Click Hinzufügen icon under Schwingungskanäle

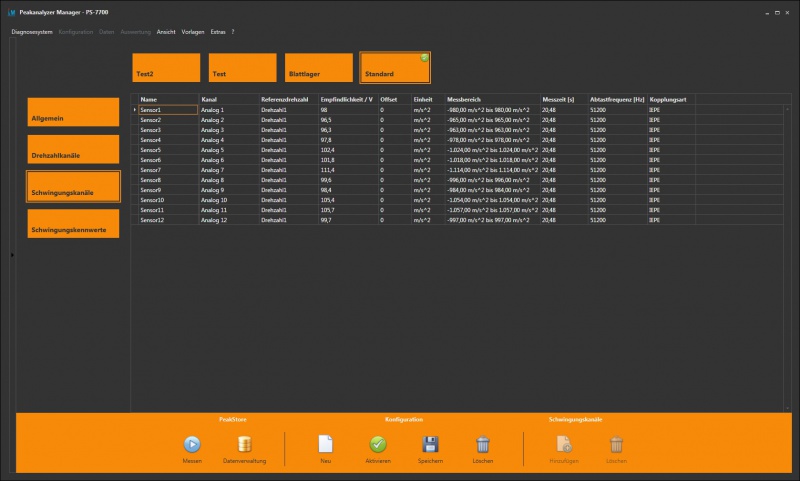pos(564,444)
